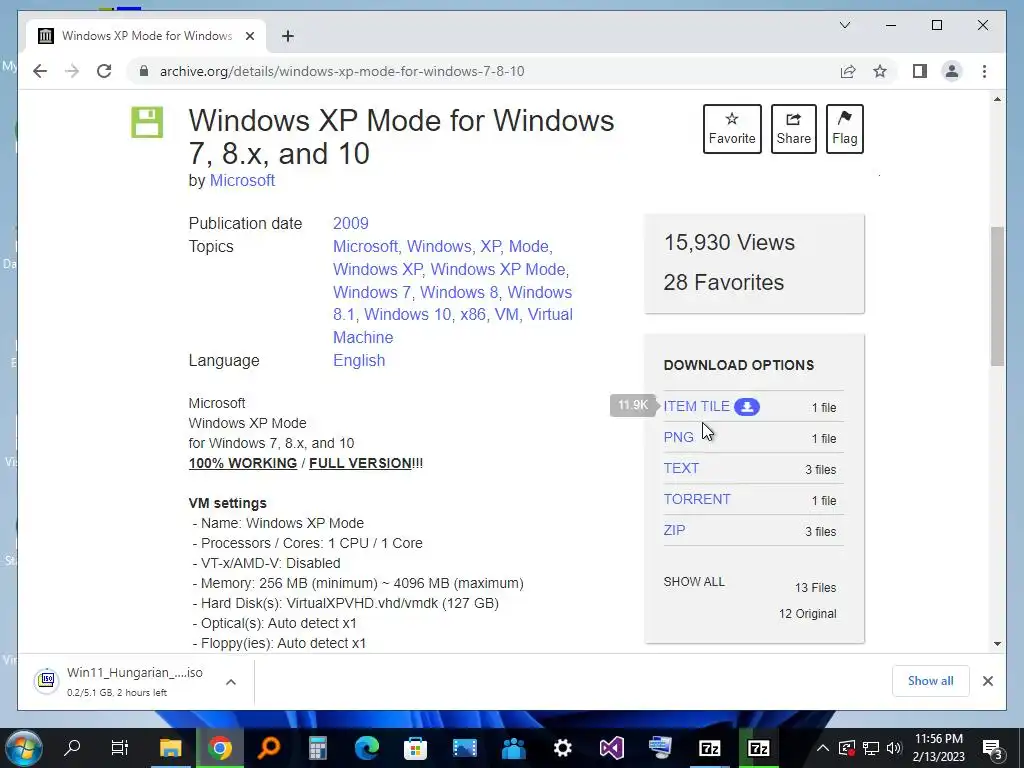This screenshot has width=1024, height=768.
Task: Share this archive item
Action: pos(793,129)
